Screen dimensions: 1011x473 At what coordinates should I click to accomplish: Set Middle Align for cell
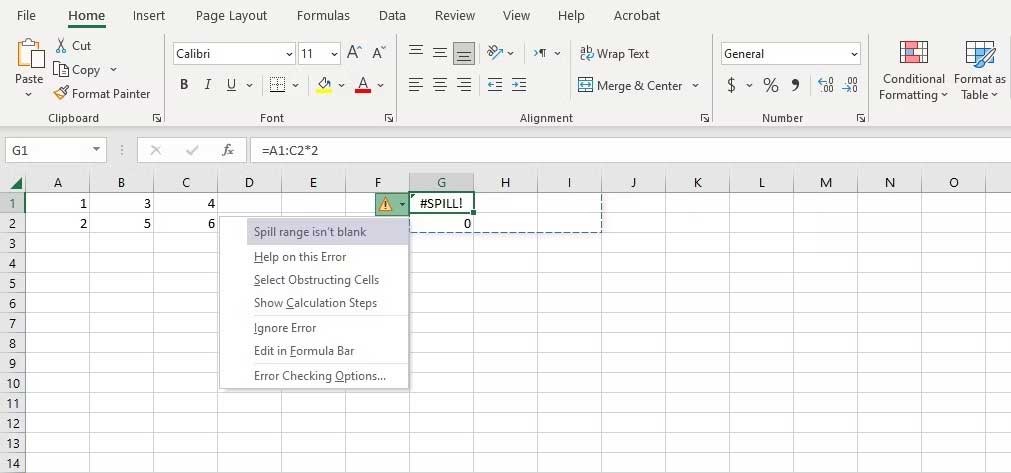pos(440,53)
